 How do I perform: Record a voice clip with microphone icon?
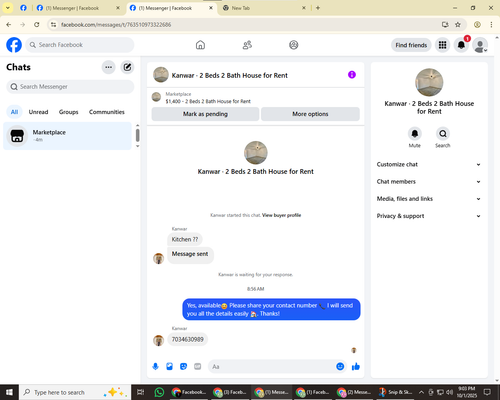[156, 367]
